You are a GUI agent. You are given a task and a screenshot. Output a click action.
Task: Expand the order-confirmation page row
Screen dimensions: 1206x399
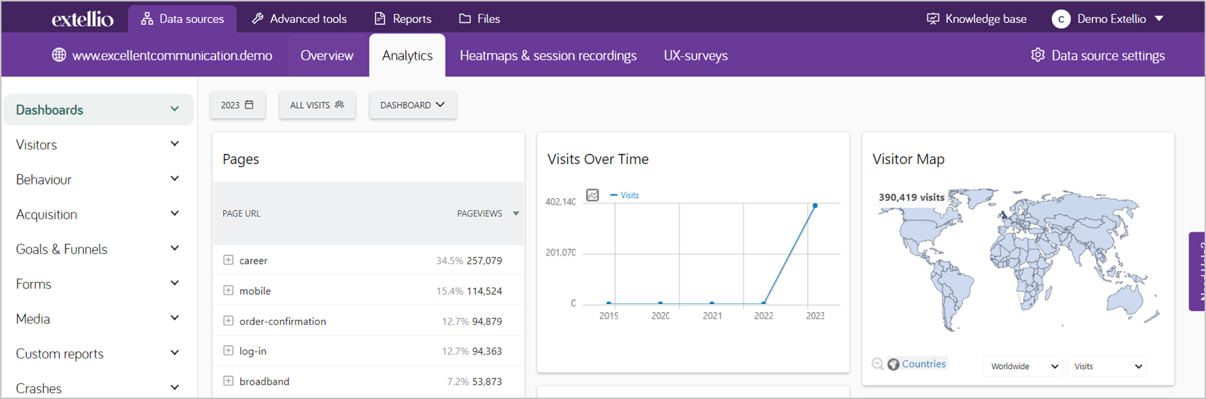pos(228,321)
